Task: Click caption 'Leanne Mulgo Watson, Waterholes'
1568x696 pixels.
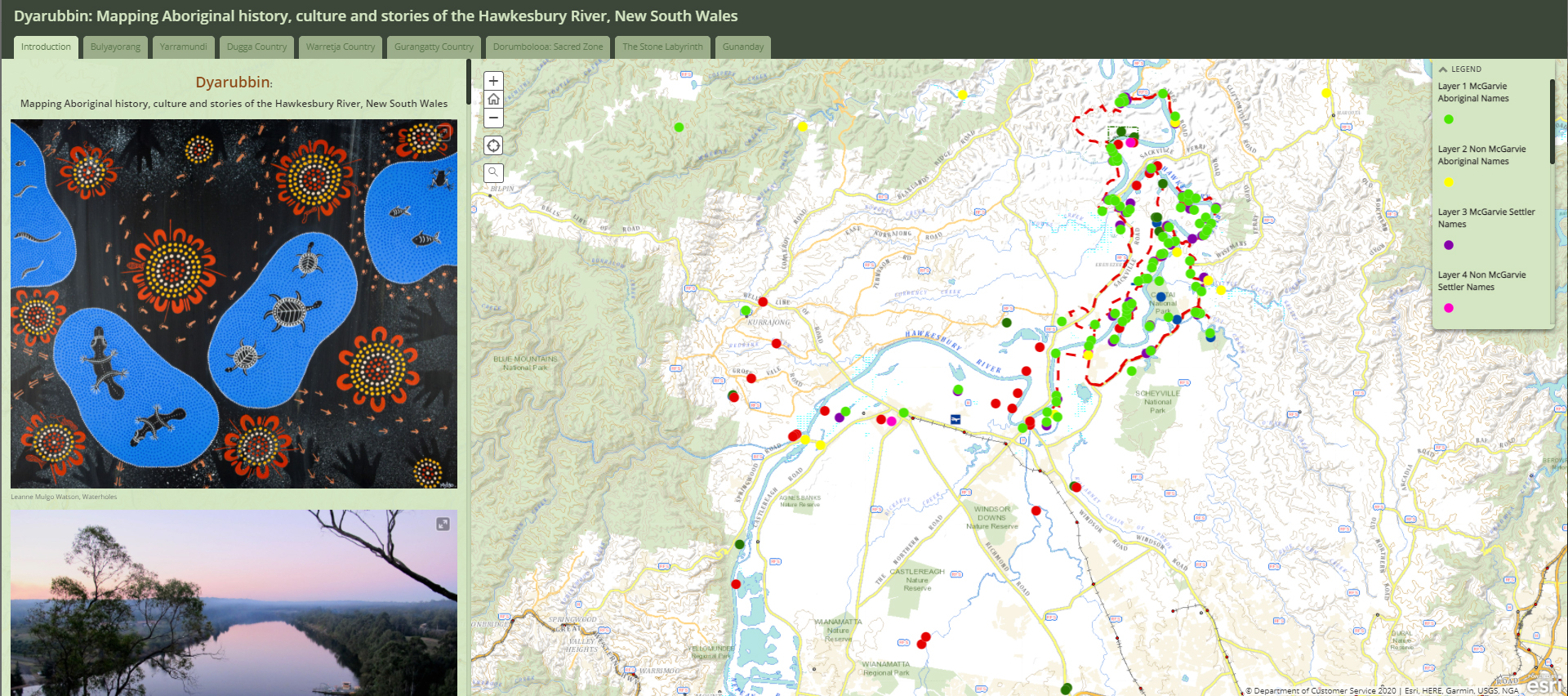Action: (64, 497)
